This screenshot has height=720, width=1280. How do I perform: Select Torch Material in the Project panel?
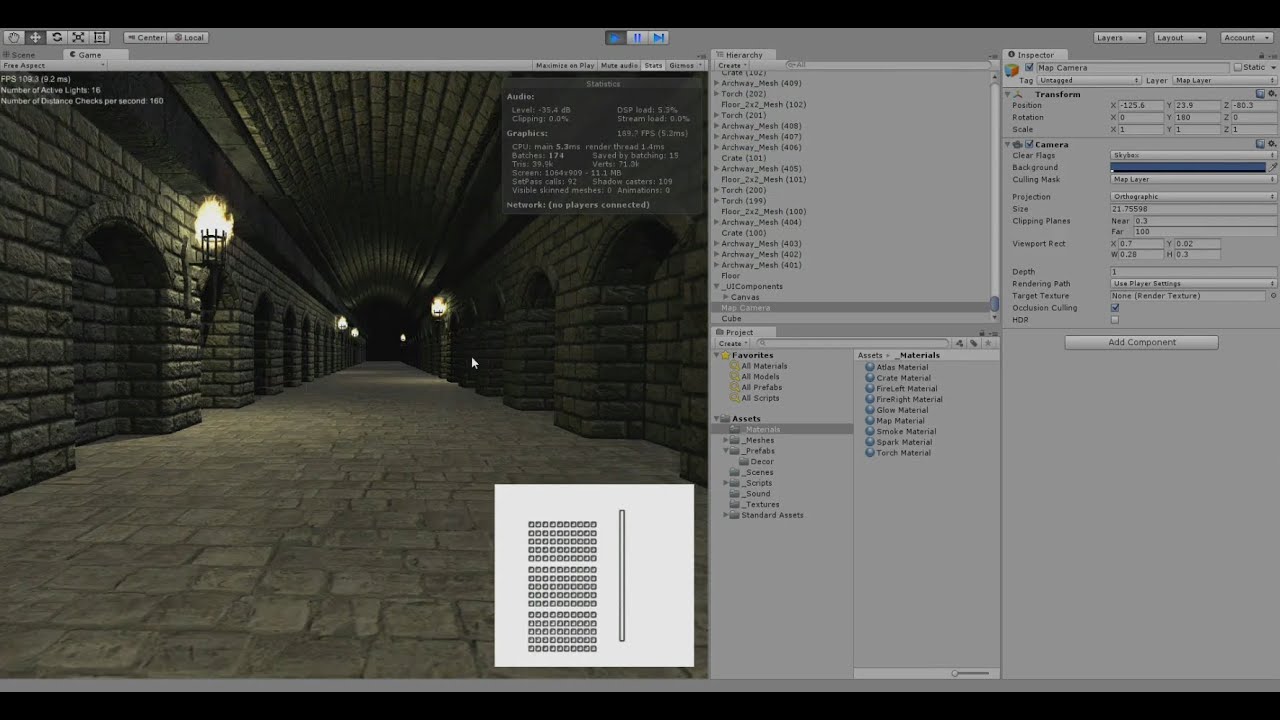tap(903, 453)
